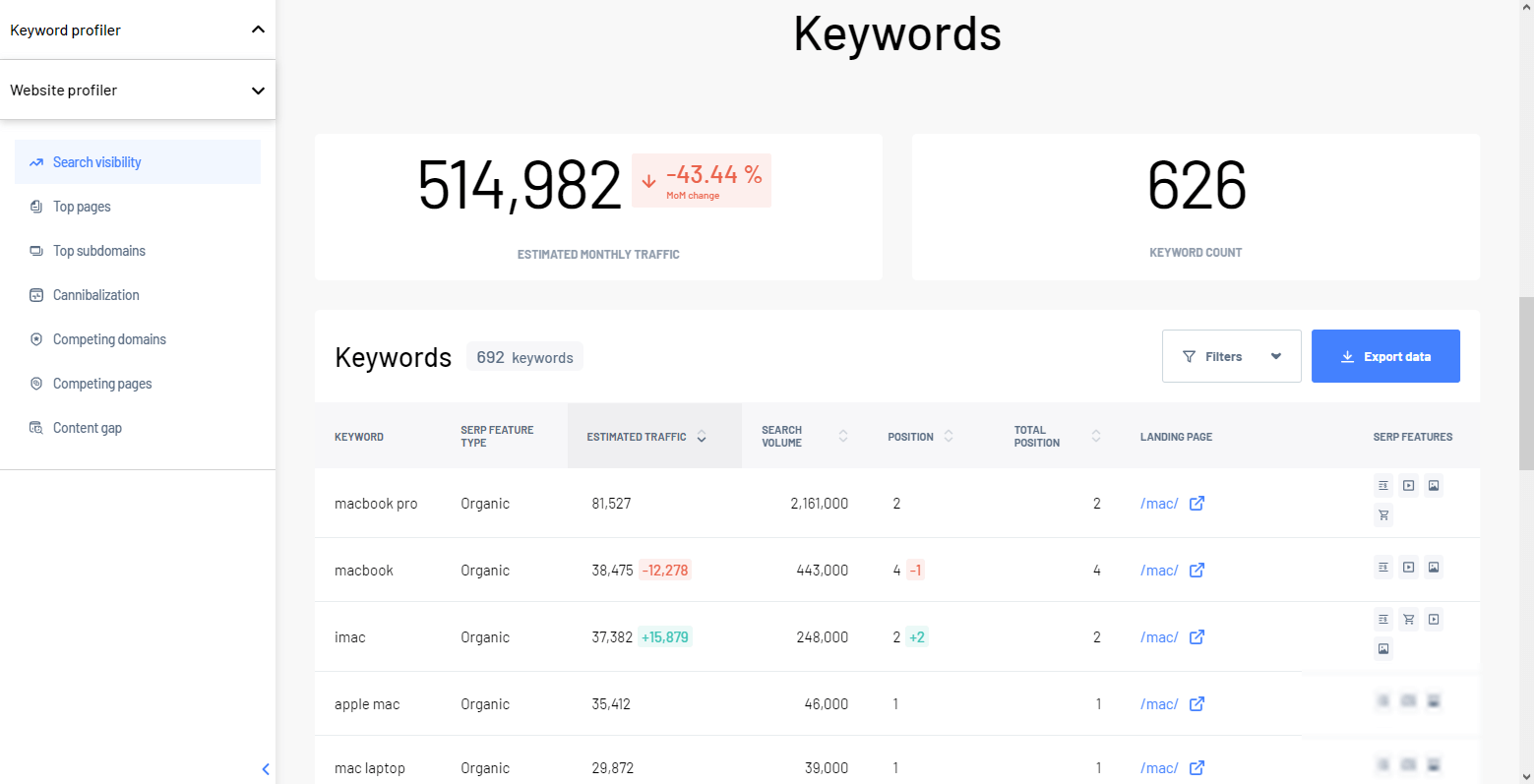The height and width of the screenshot is (784, 1534).
Task: Click the Top pages document icon
Action: pyautogui.click(x=36, y=207)
